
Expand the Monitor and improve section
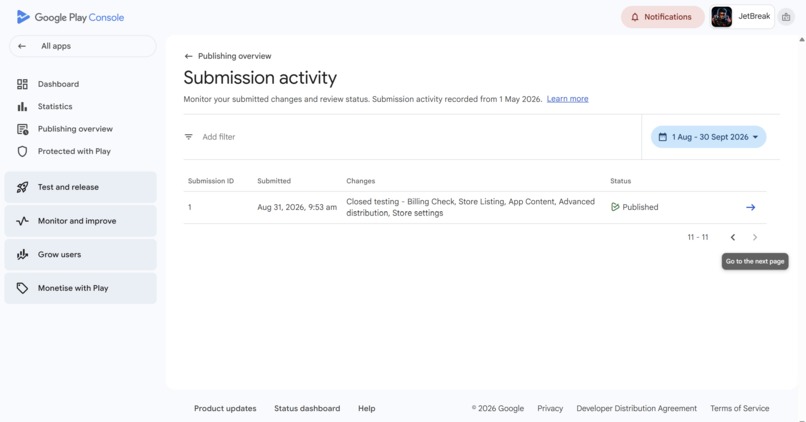[81, 221]
